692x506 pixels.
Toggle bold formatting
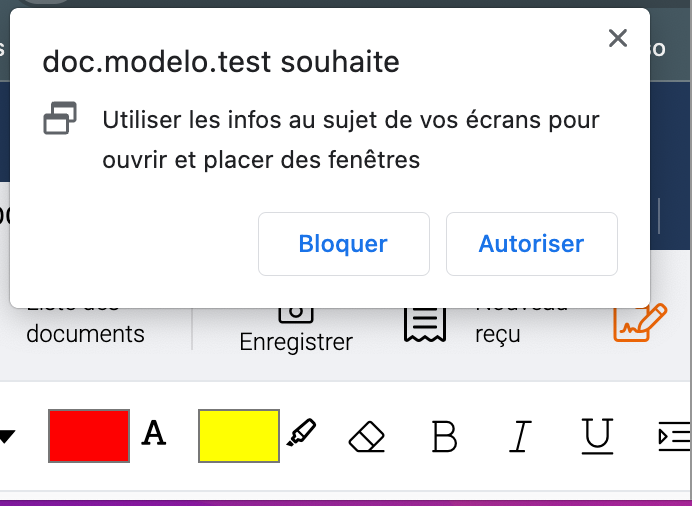pos(444,436)
